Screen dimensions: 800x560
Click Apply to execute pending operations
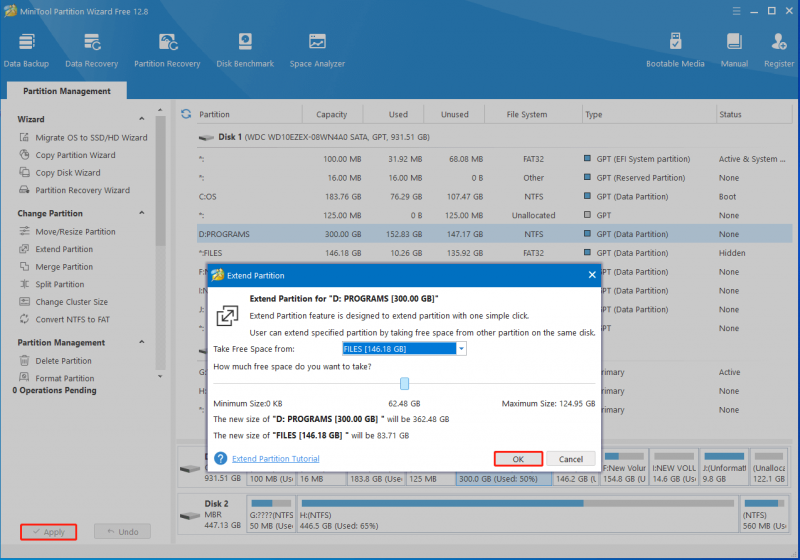tap(48, 532)
